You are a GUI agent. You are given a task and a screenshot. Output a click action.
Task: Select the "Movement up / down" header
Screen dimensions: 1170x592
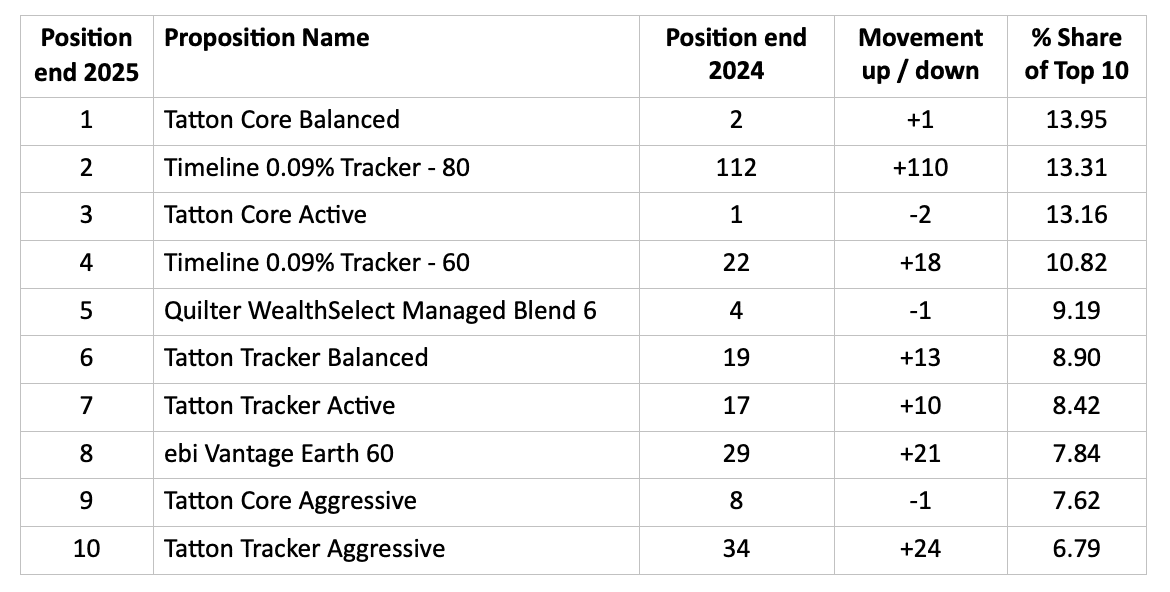point(920,55)
